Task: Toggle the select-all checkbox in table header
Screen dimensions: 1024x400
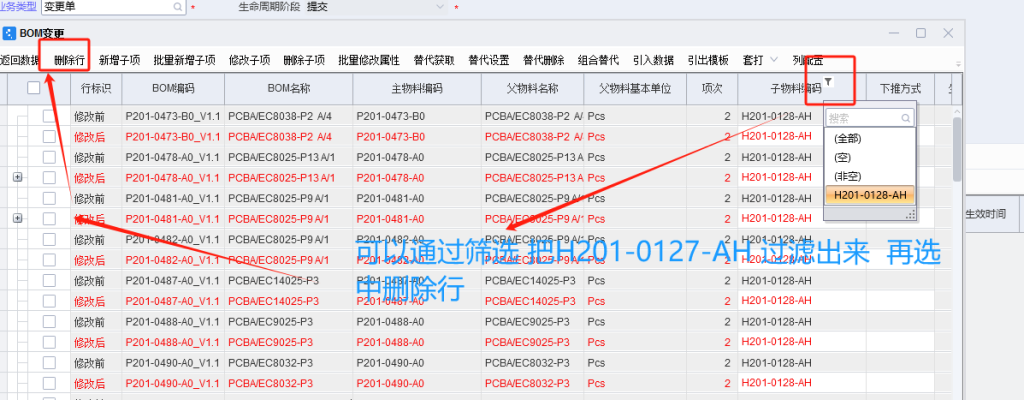Action: click(x=34, y=88)
